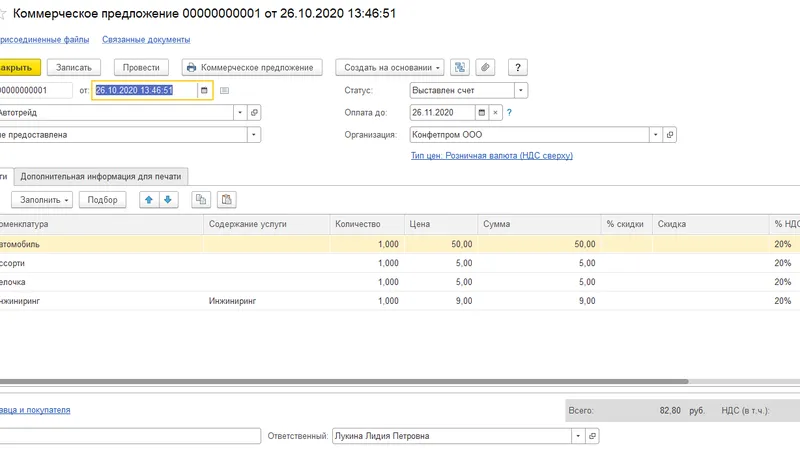Click the comment icon next to the date field
This screenshot has height=450, width=800.
(224, 90)
